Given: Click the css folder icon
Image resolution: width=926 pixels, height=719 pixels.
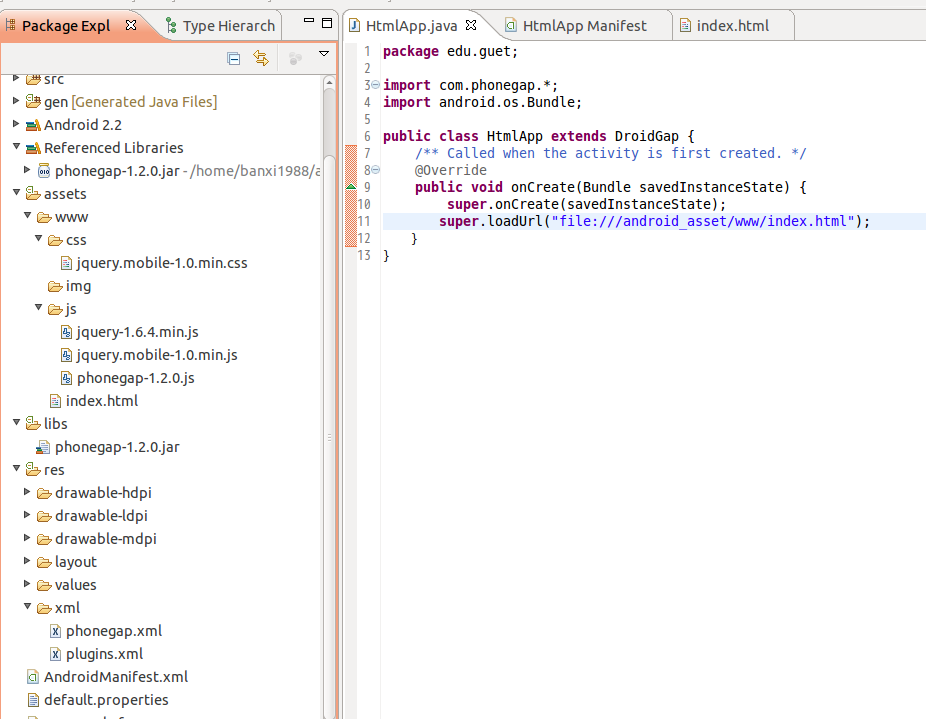Looking at the screenshot, I should click(55, 240).
